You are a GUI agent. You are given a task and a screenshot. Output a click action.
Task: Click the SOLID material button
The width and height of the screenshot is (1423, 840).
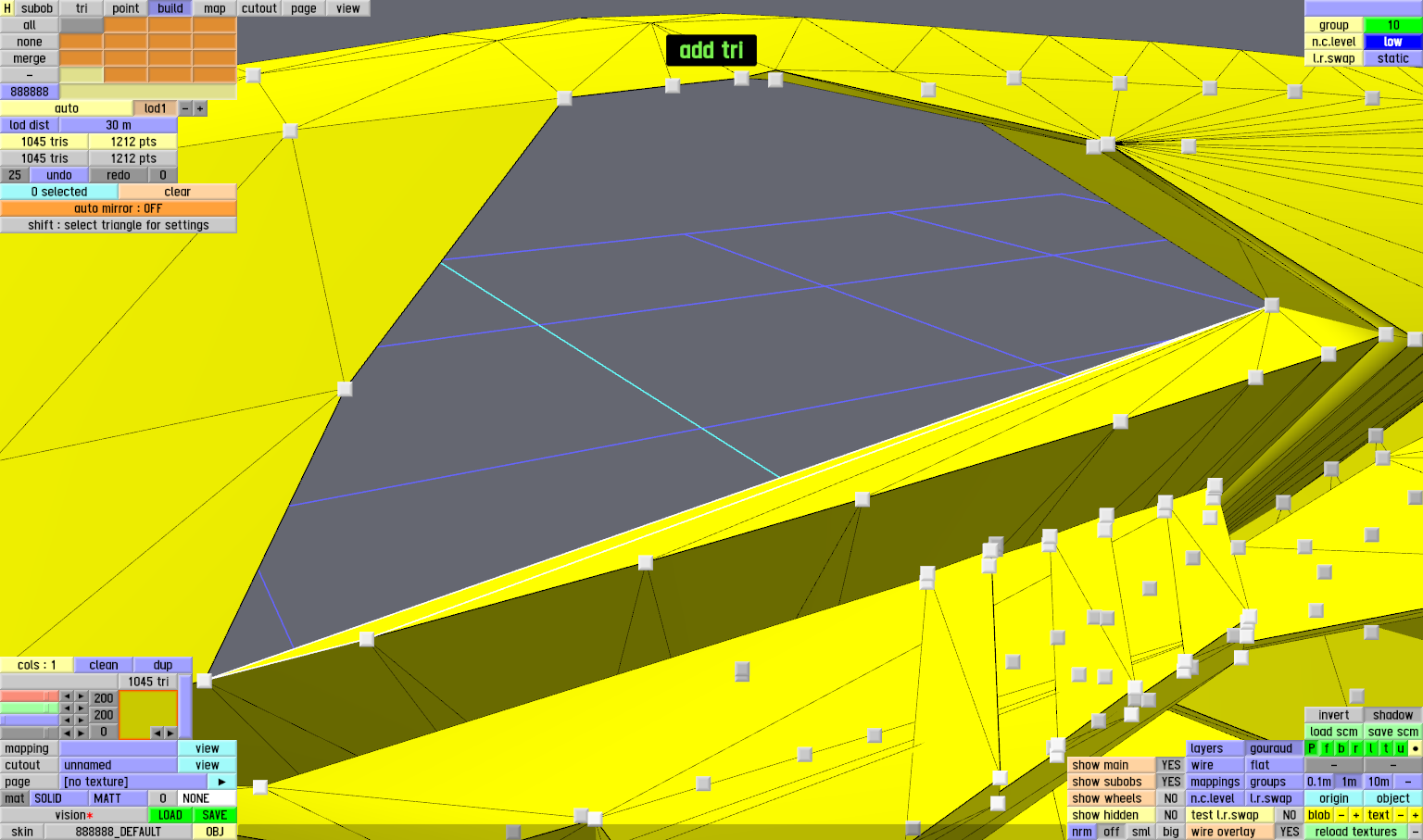(59, 798)
